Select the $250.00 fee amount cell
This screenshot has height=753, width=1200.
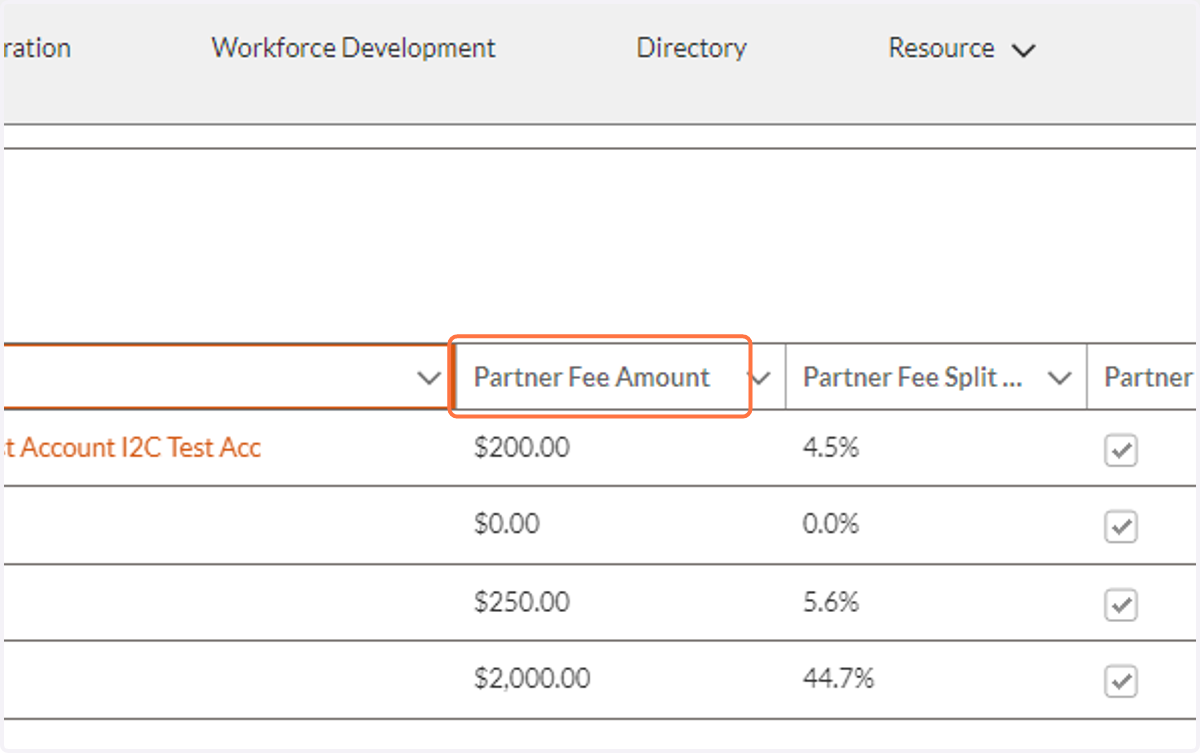522,602
